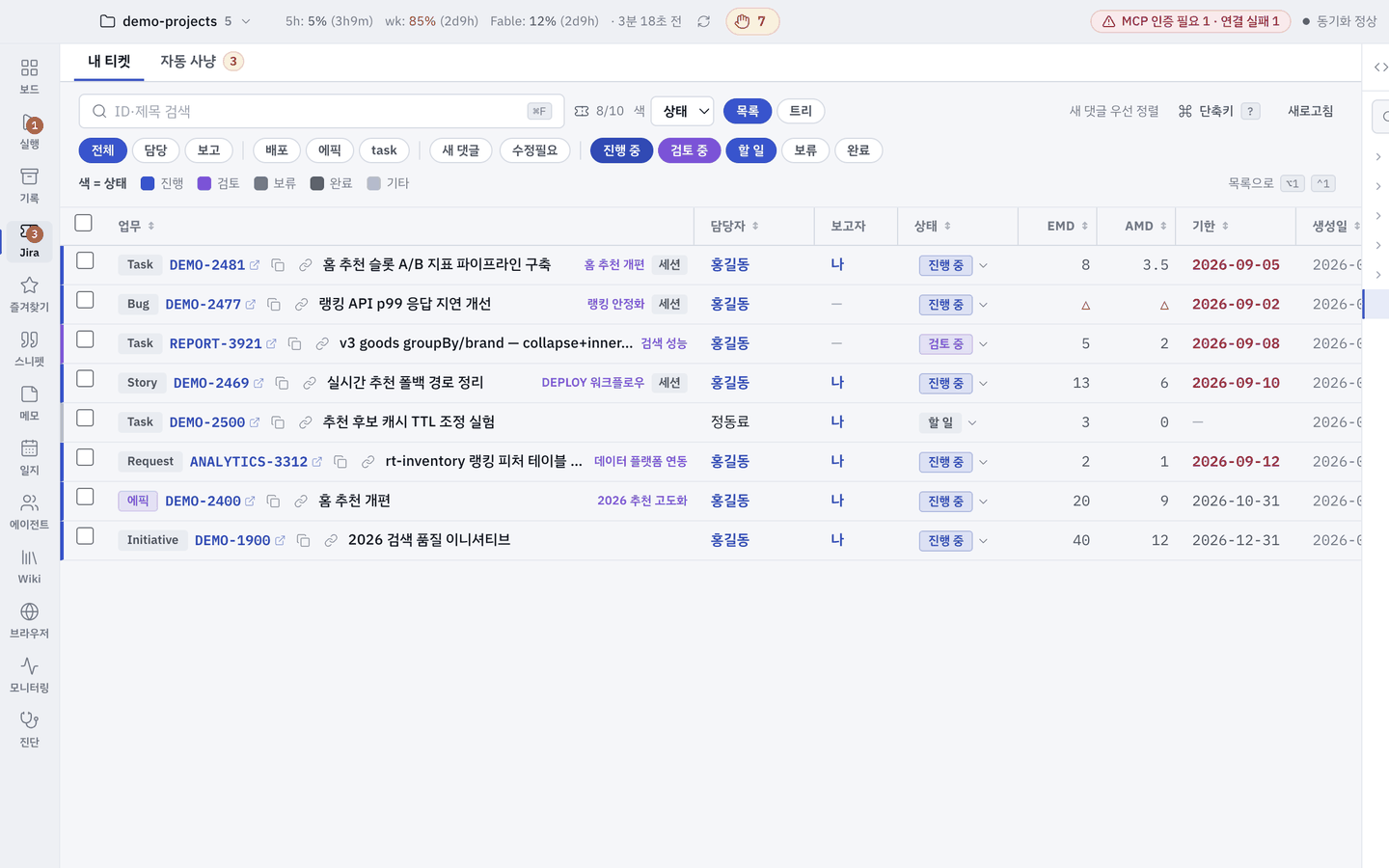Expand 할 일 status dropdown for DEMO-2500

(972, 422)
